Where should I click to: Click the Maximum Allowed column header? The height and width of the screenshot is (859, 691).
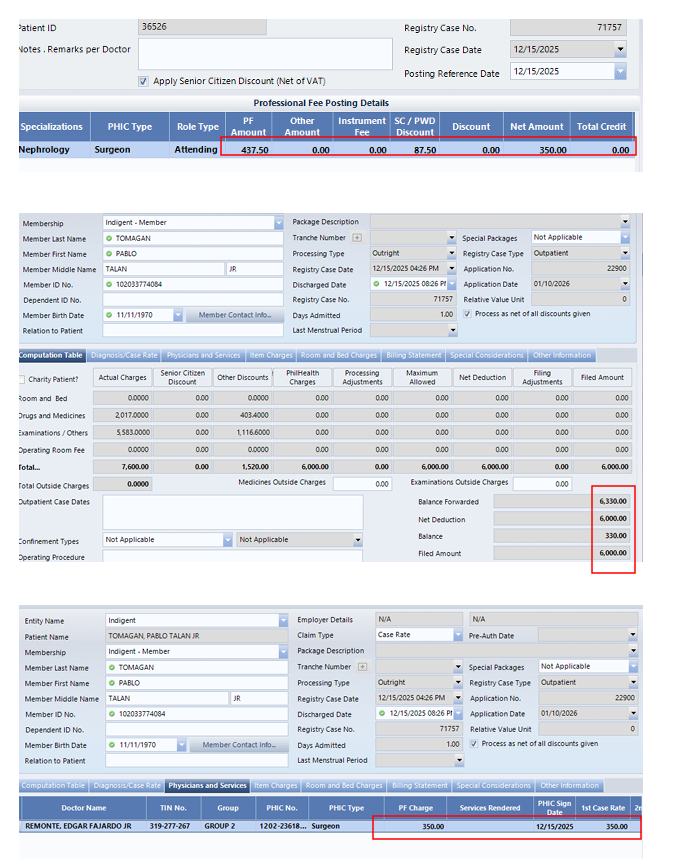(x=422, y=377)
